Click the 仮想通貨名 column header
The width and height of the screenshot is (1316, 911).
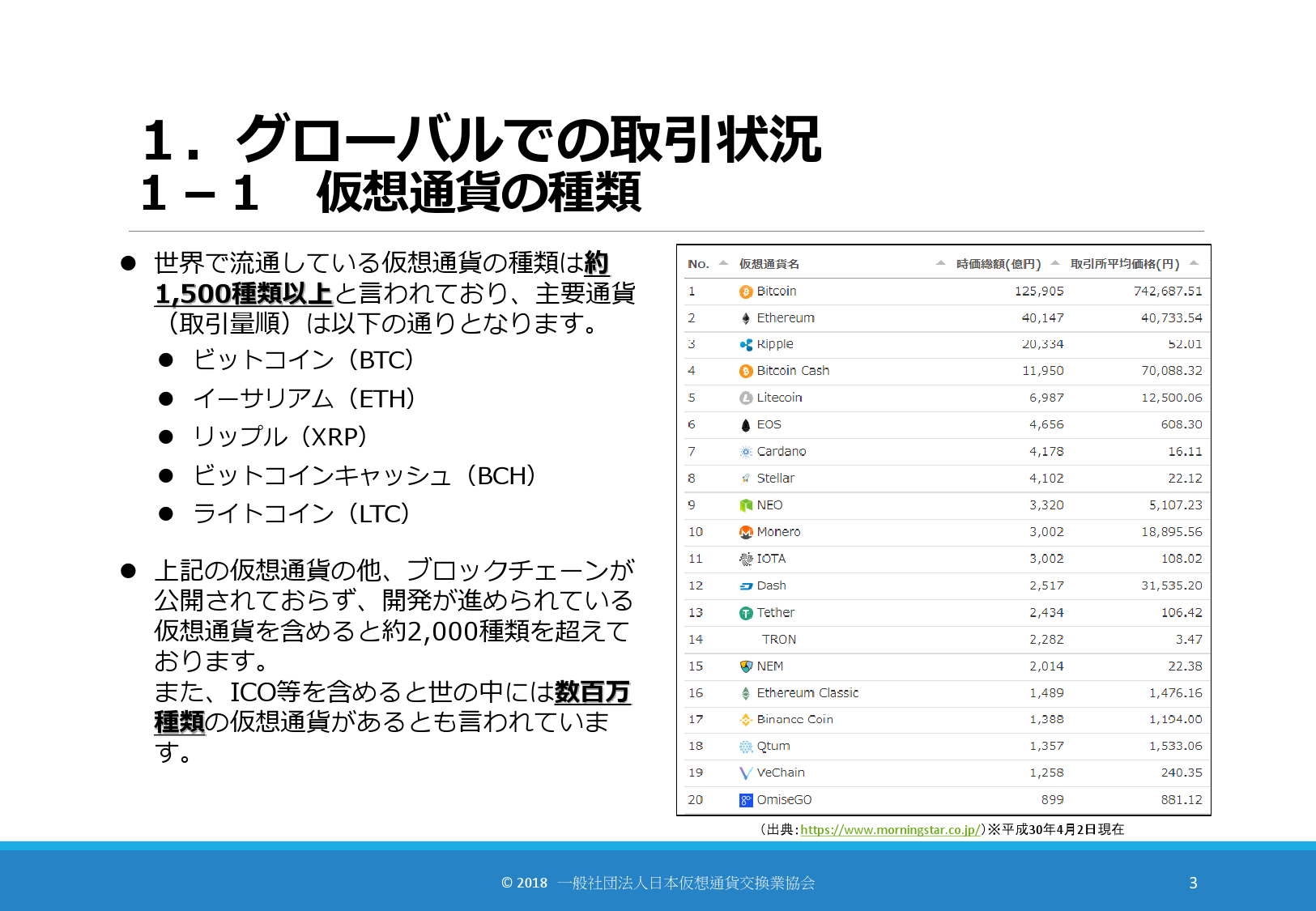point(769,264)
